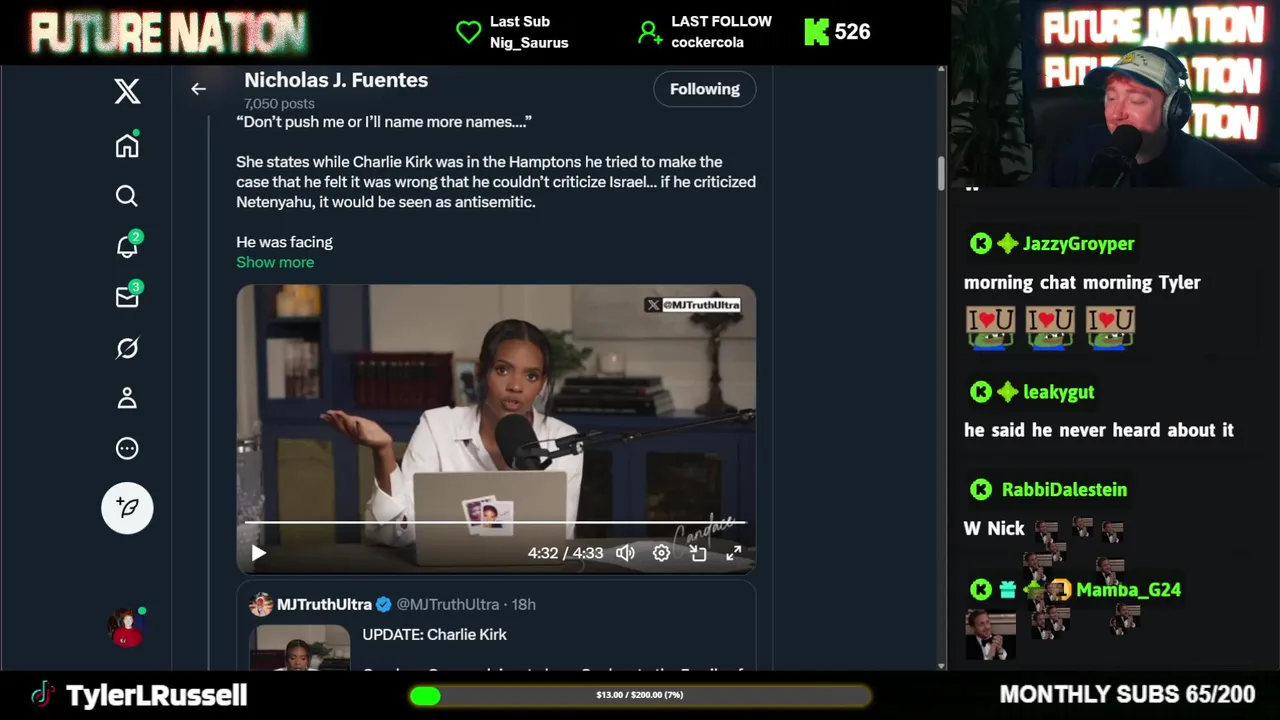Toggle the Following button for this profile
Viewport: 1280px width, 720px height.
point(705,89)
